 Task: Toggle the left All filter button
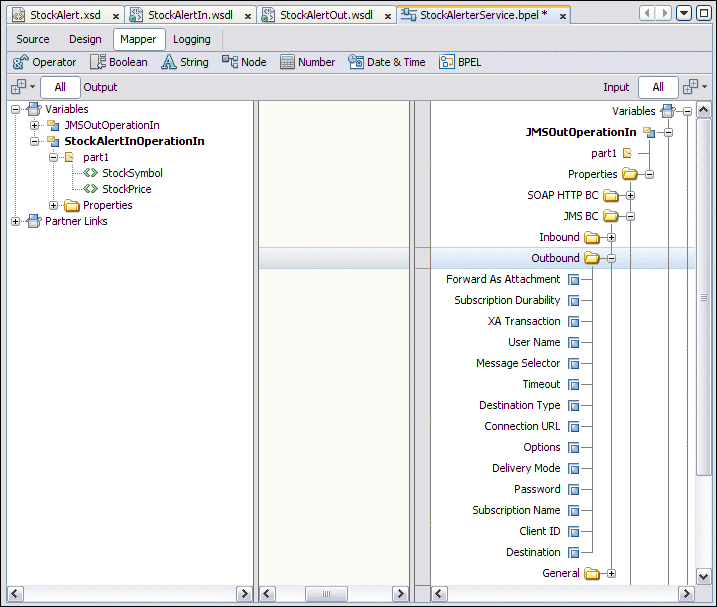[60, 87]
